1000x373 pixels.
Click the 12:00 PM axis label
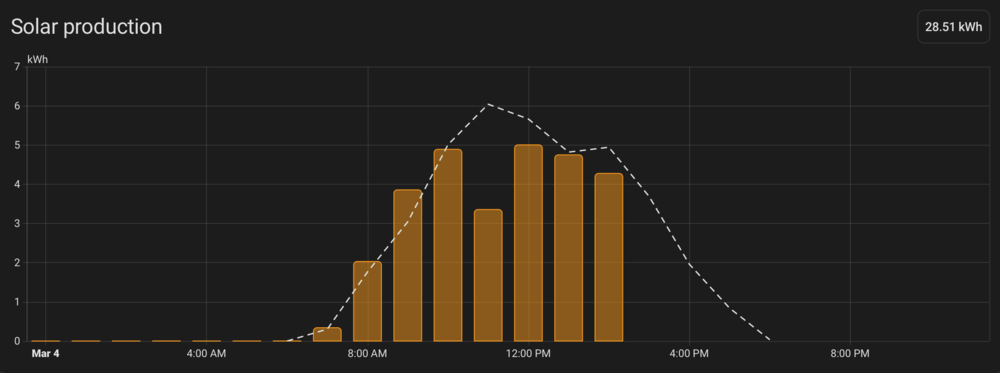528,353
